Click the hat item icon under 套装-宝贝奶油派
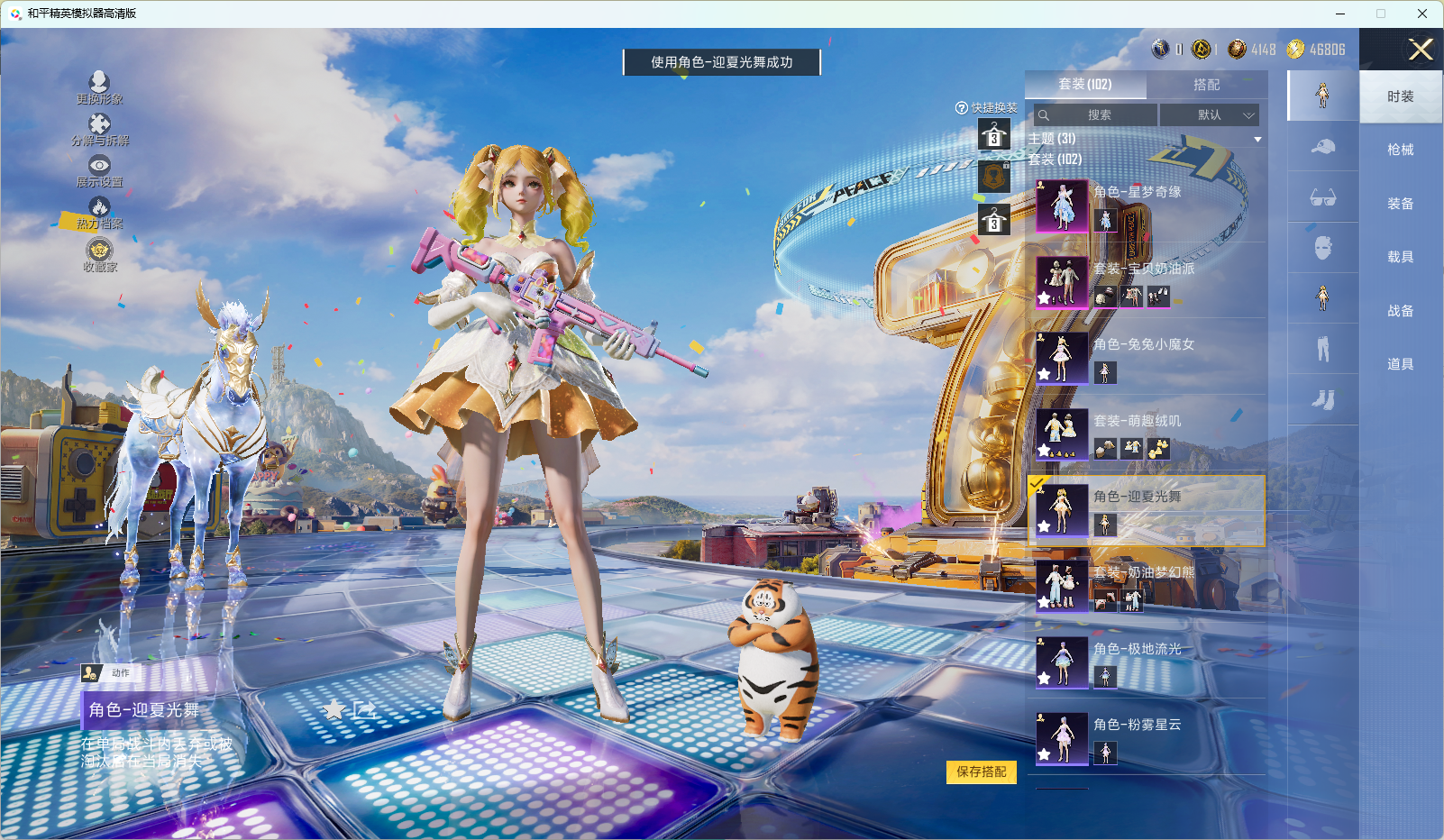 coord(1105,297)
